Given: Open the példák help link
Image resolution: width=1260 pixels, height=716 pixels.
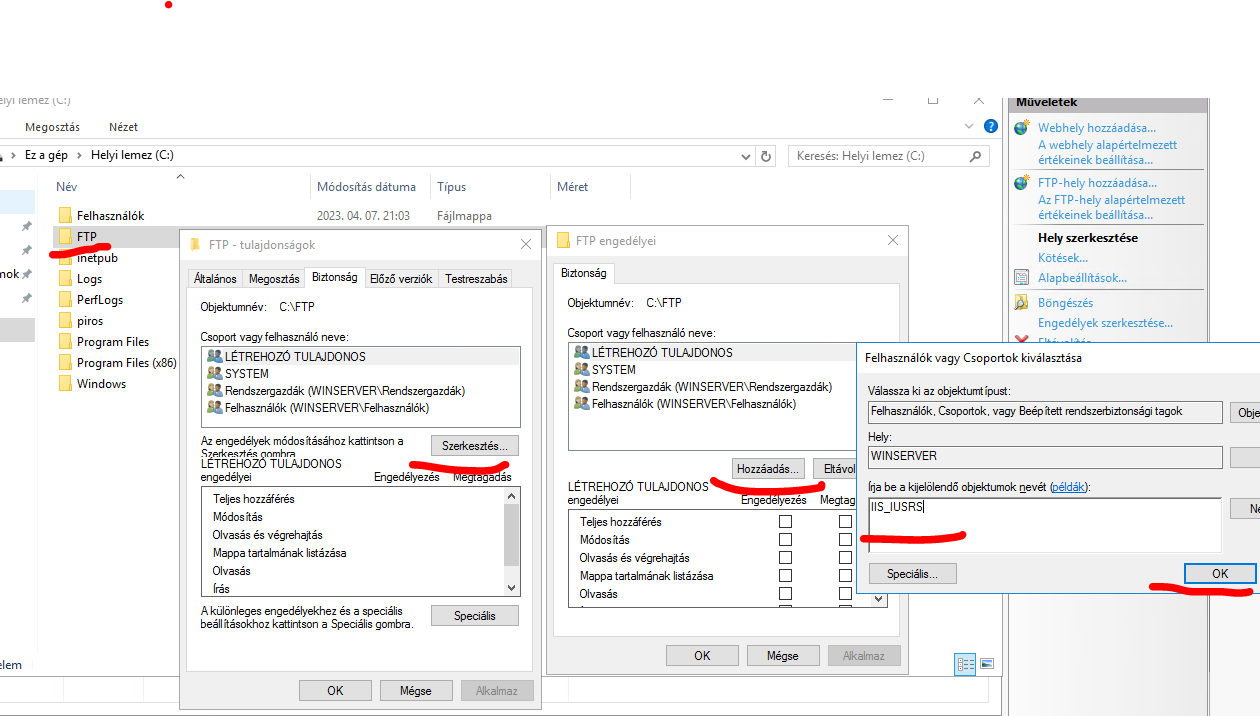Looking at the screenshot, I should coord(1067,486).
